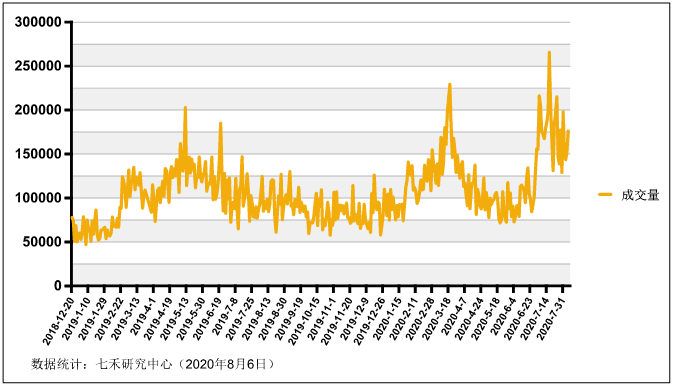The width and height of the screenshot is (674, 386).
Task: Click the 50000 y-axis label
Action: (42, 242)
